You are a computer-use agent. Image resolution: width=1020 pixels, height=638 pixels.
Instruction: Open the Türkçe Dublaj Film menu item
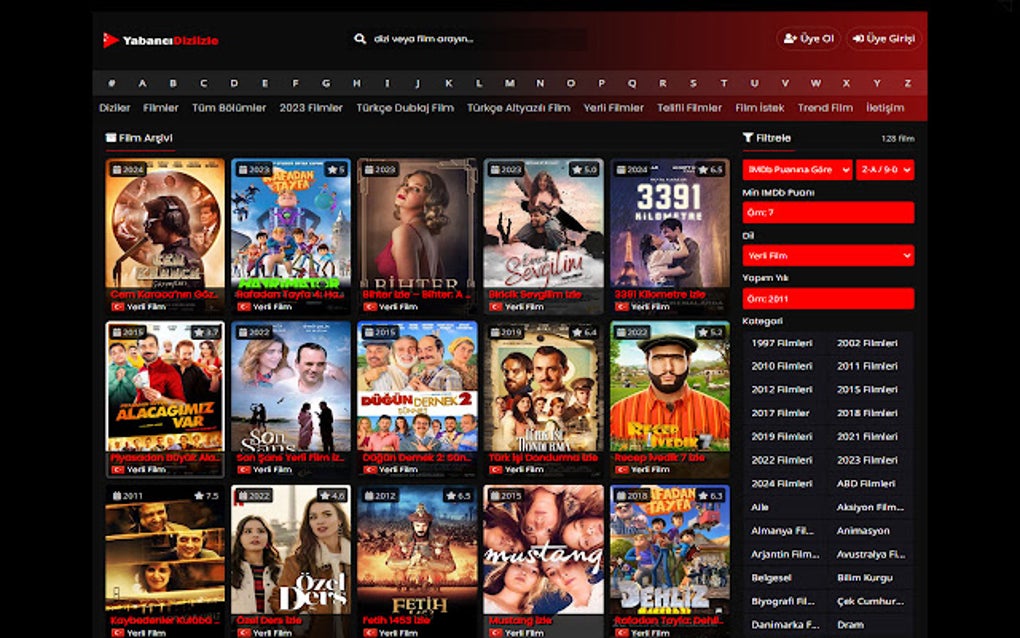(405, 108)
